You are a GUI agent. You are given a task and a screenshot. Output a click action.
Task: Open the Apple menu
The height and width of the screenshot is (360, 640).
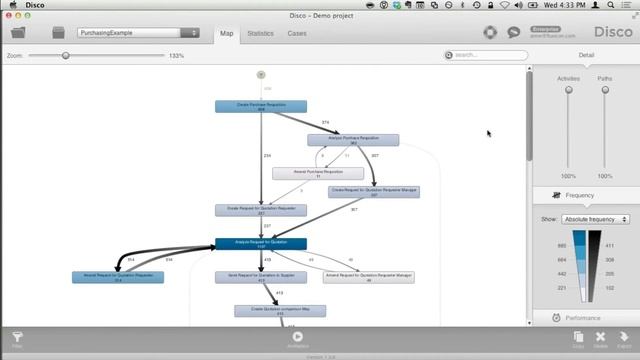(x=13, y=5)
